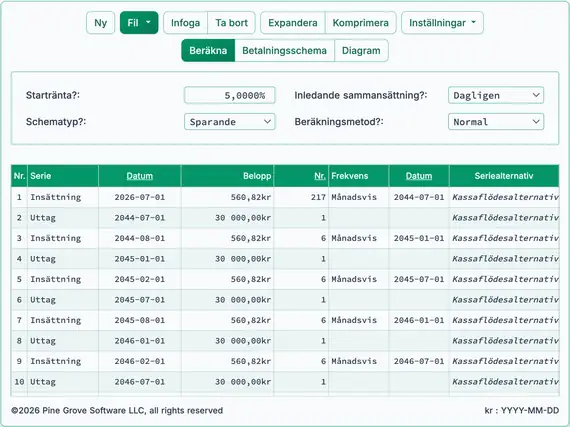Click Månadsvis frequency in row 1
Screen dimensions: 570x427
click(358, 197)
